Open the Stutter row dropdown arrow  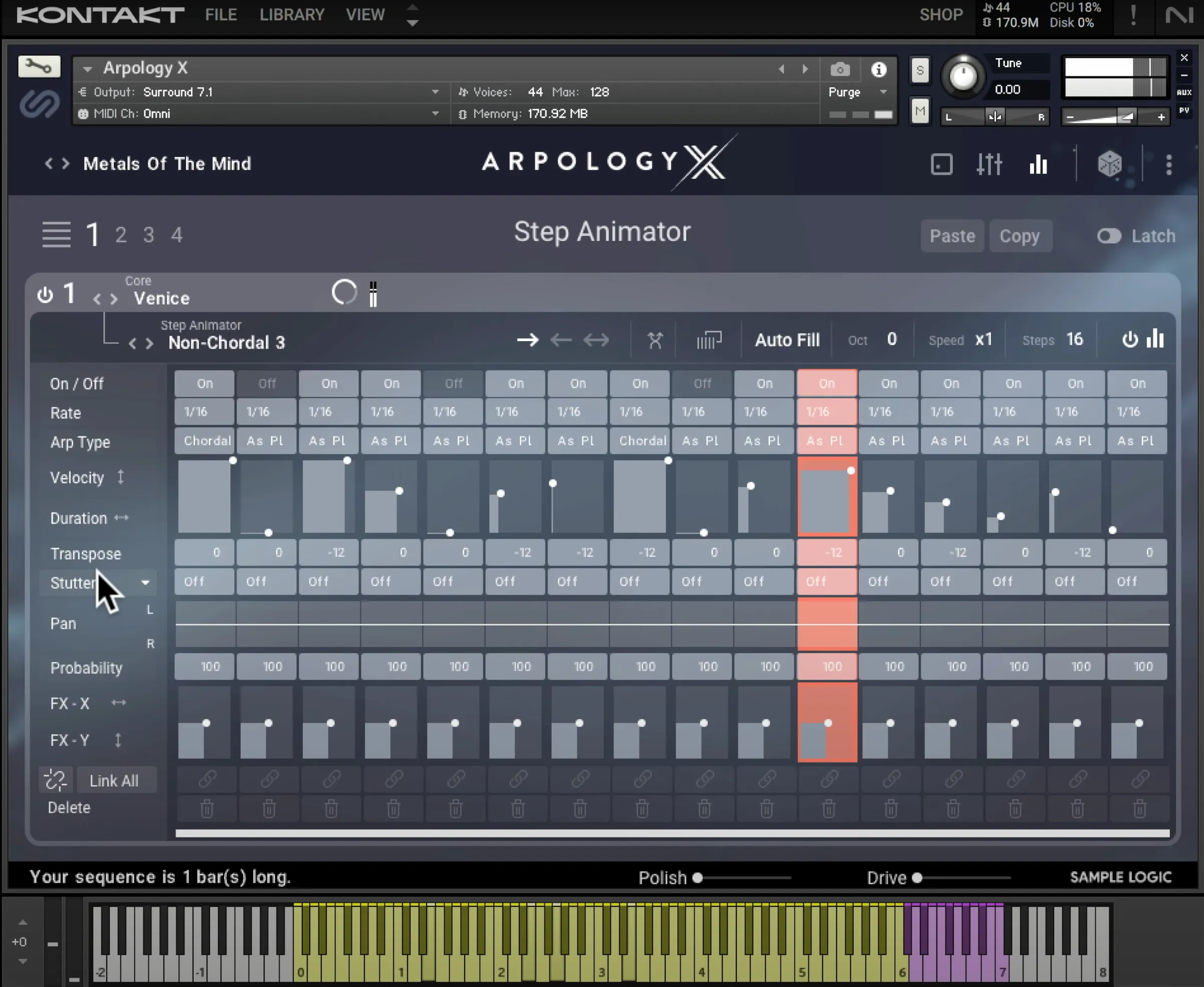pos(145,582)
